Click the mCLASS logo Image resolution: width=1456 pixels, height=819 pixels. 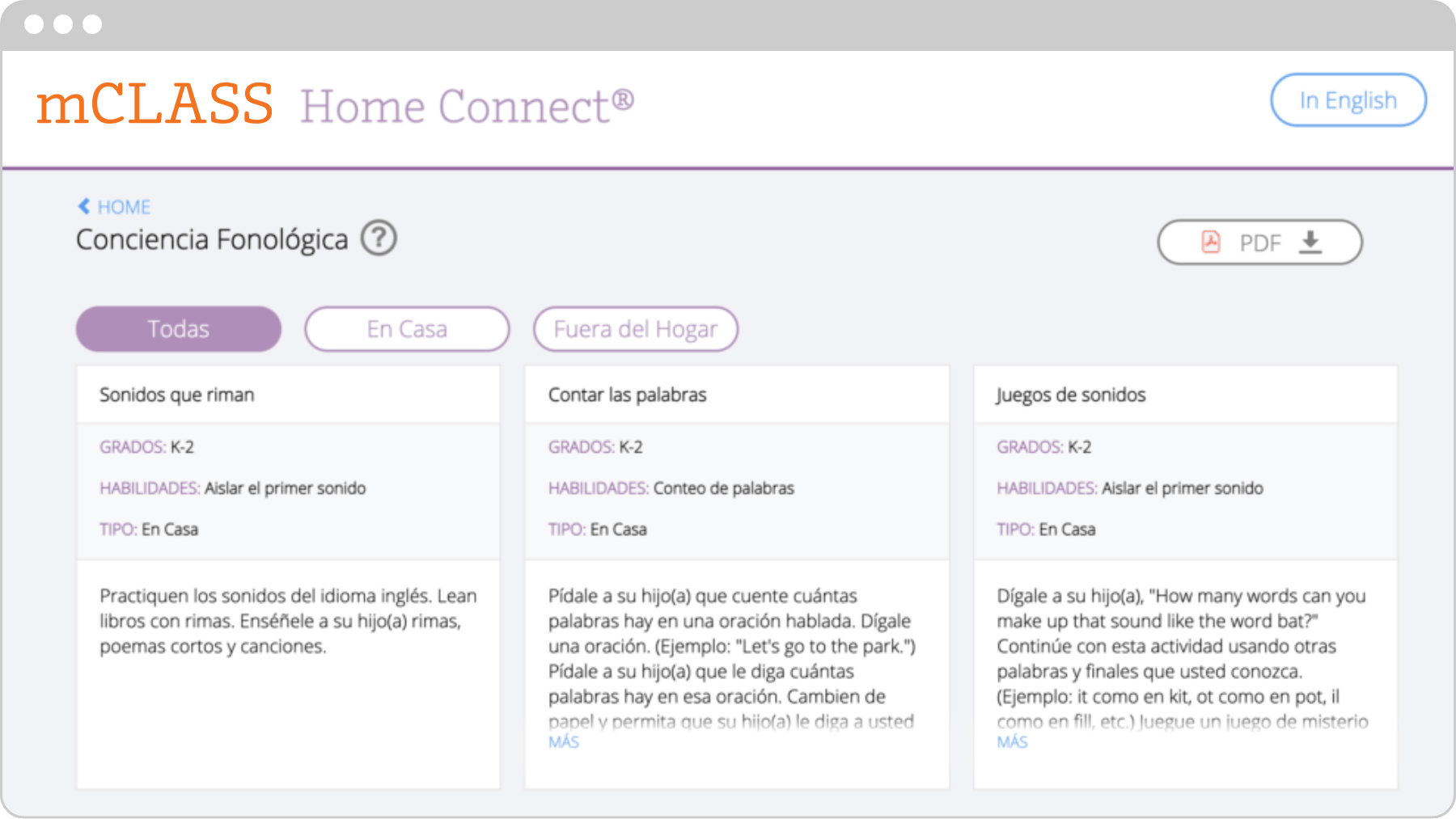pos(154,104)
